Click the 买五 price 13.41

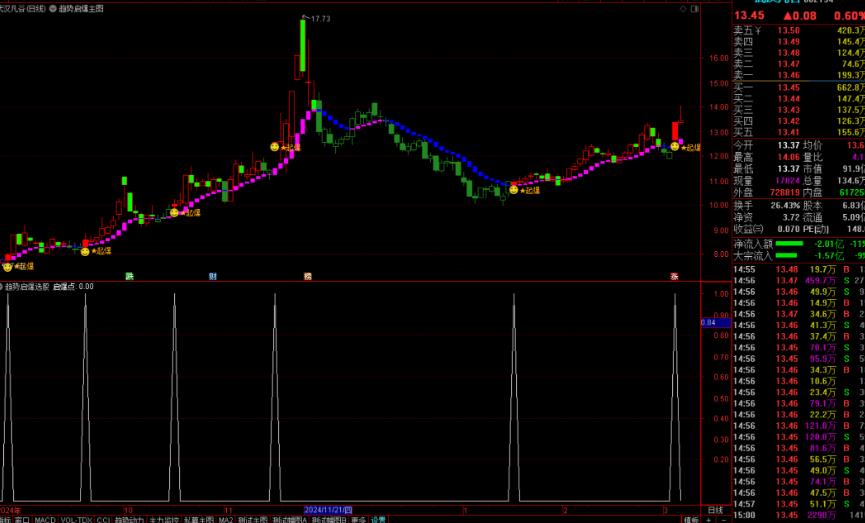[x=788, y=132]
